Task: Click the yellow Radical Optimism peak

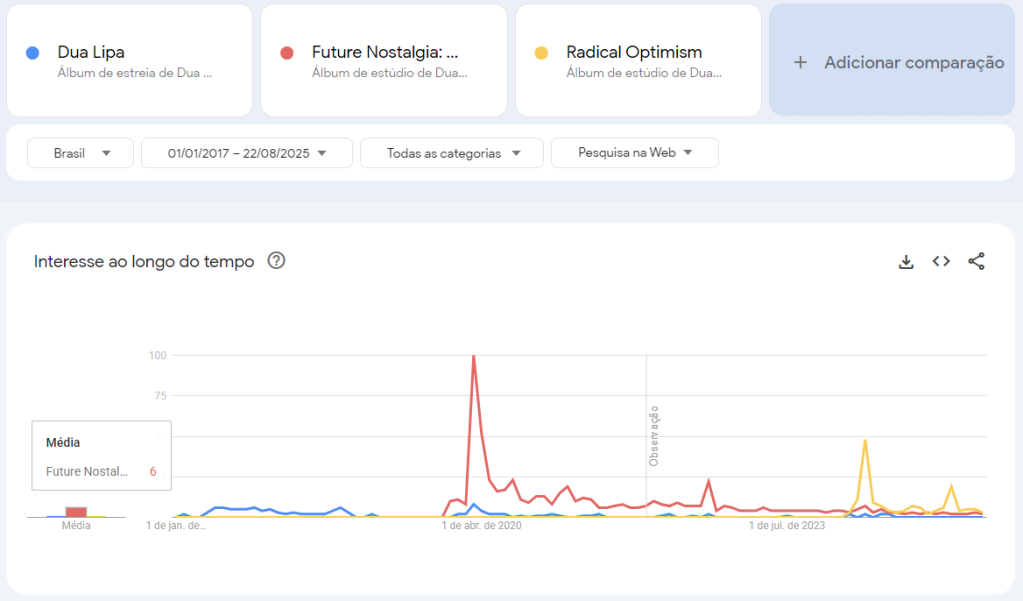Action: pos(865,440)
